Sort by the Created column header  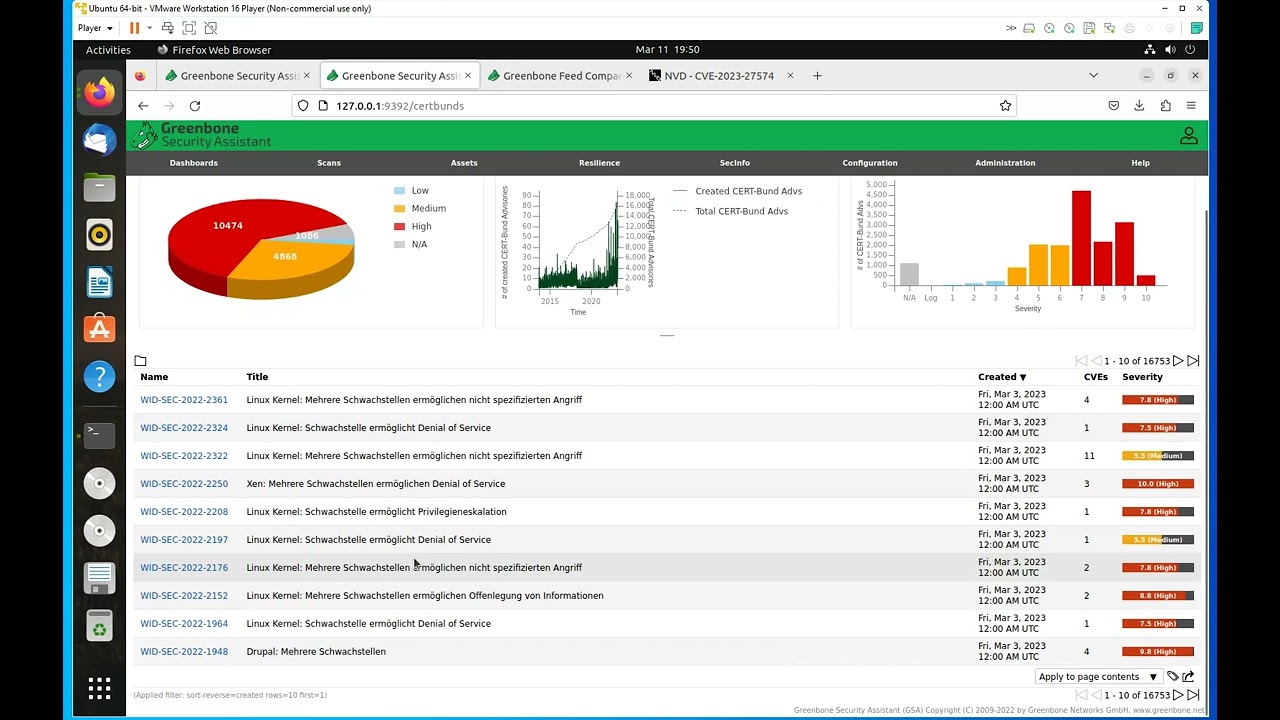[x=1002, y=377]
